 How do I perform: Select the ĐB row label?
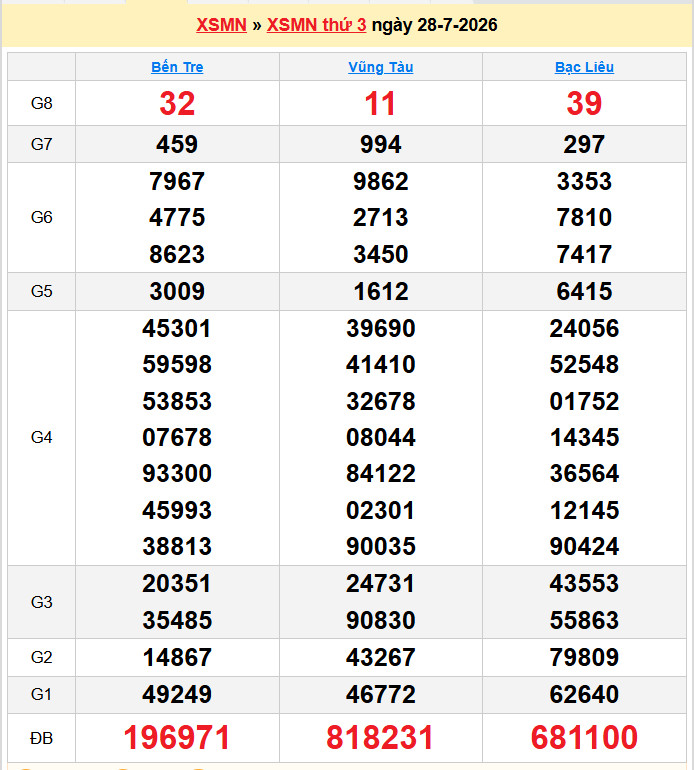coord(41,738)
